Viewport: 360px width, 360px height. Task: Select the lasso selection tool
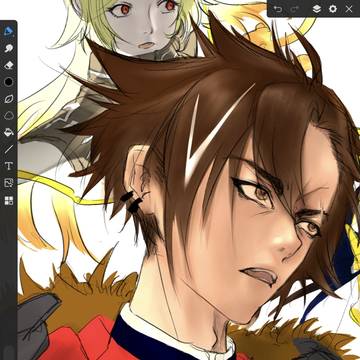pos(9,116)
